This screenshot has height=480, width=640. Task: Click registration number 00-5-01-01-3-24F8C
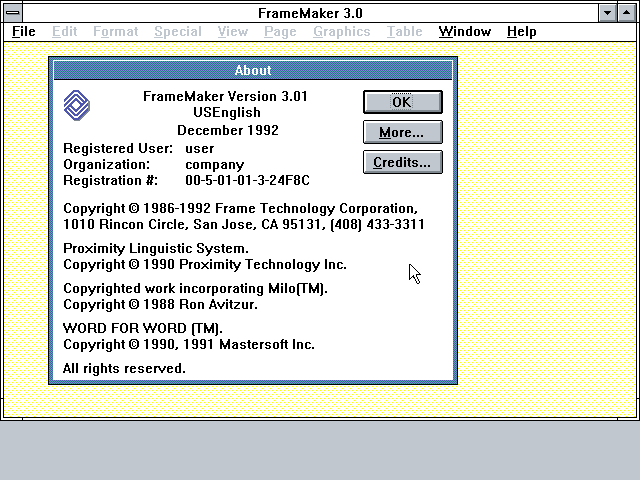tap(247, 180)
